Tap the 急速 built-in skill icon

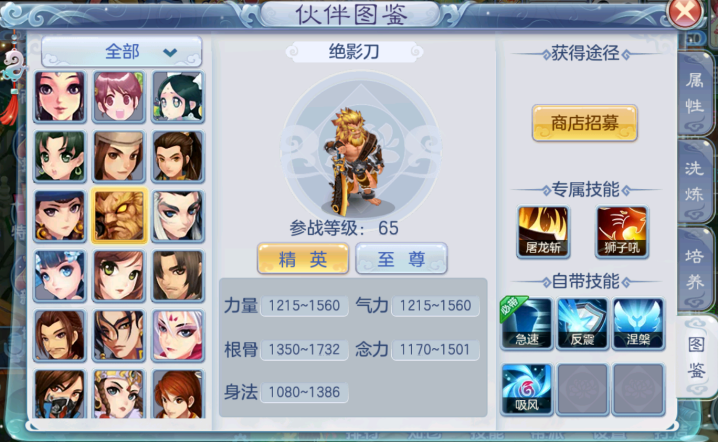(527, 324)
